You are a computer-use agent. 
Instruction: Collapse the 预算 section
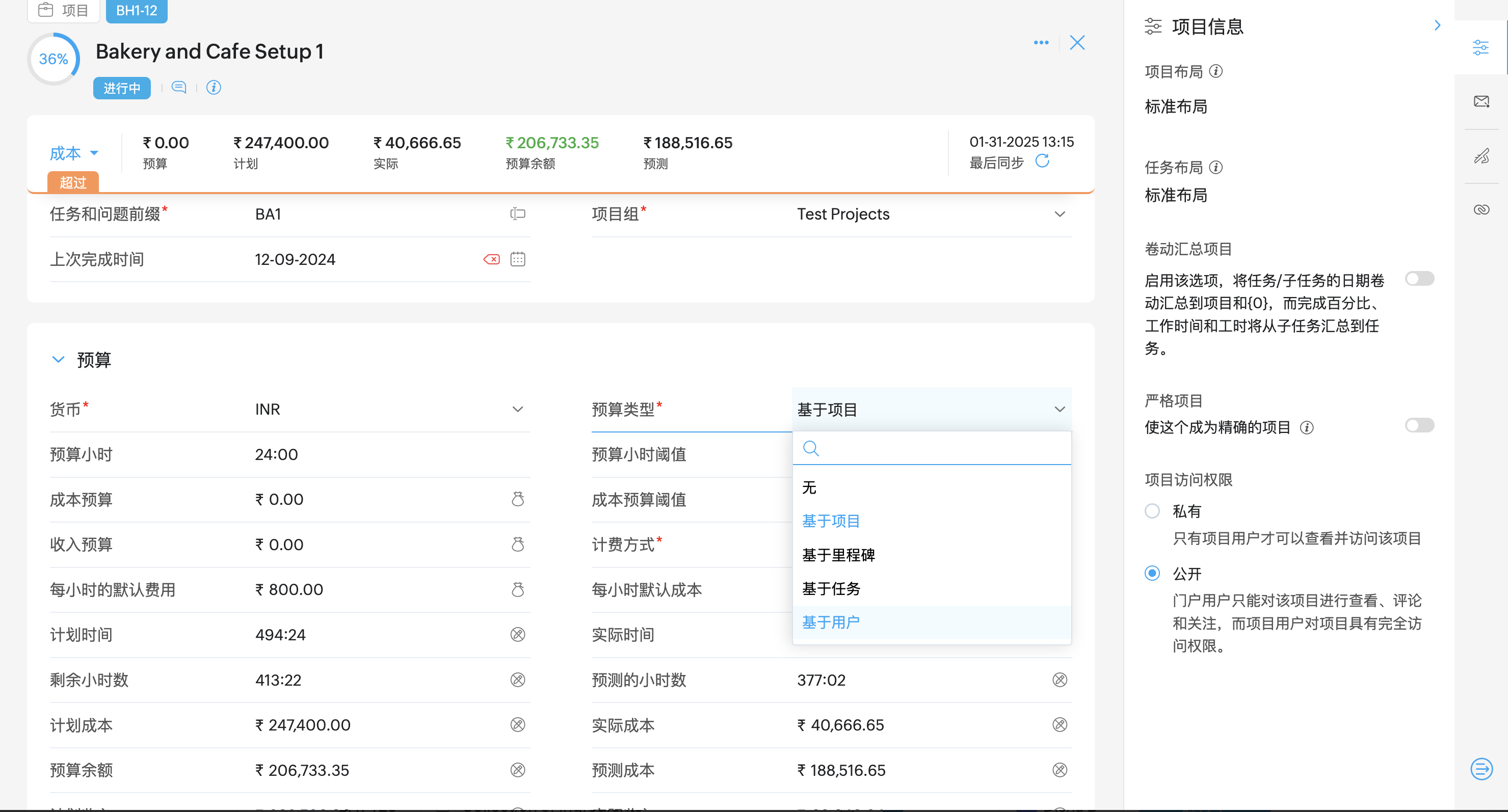click(58, 359)
